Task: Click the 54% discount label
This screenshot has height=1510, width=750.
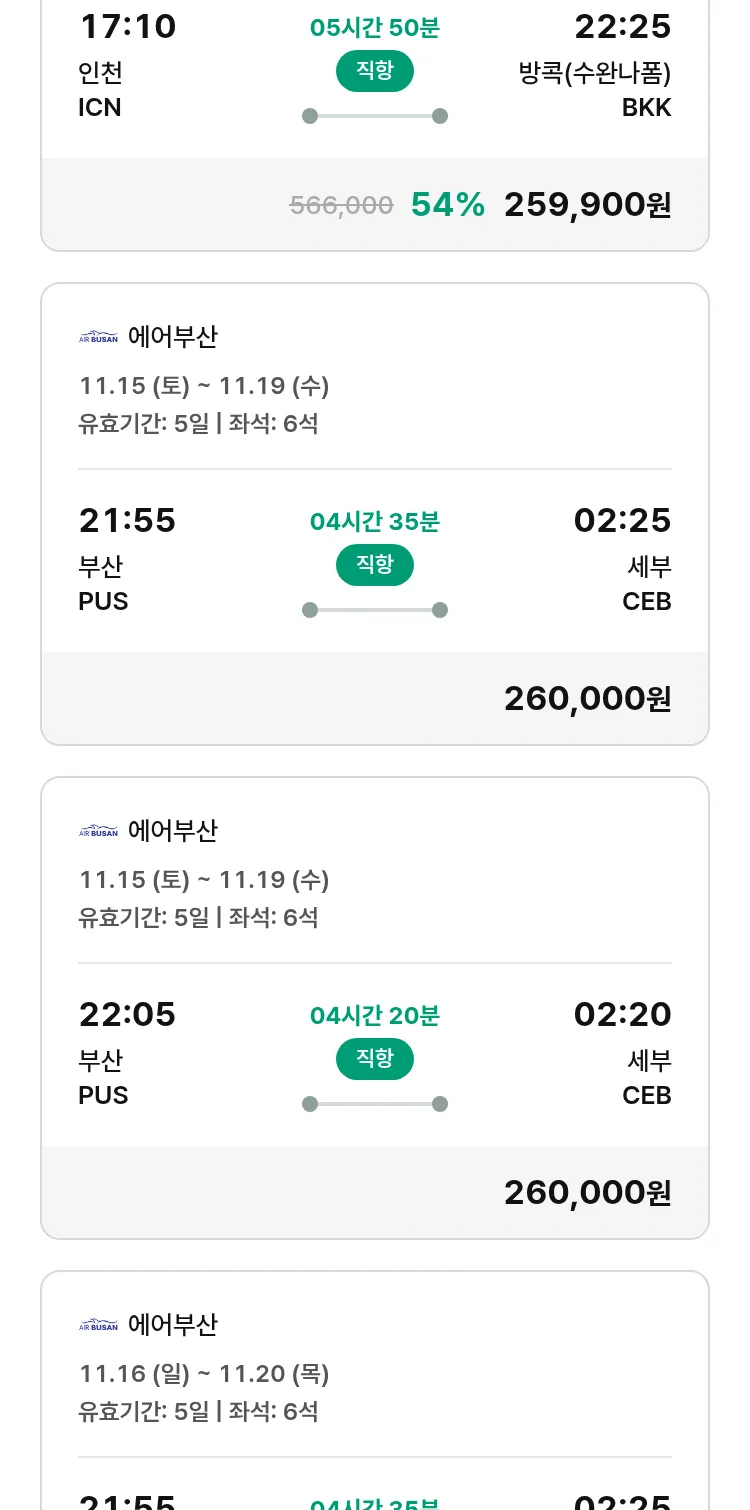Action: [448, 205]
